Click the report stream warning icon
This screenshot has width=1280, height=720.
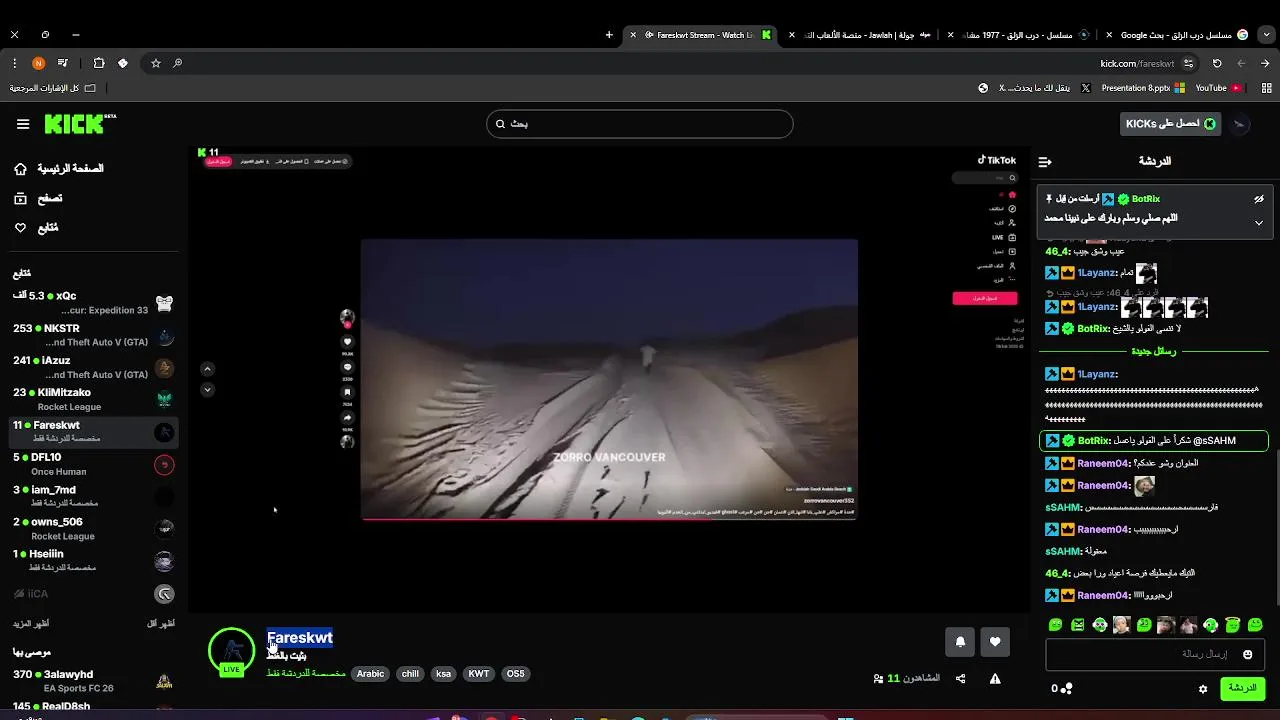point(995,679)
